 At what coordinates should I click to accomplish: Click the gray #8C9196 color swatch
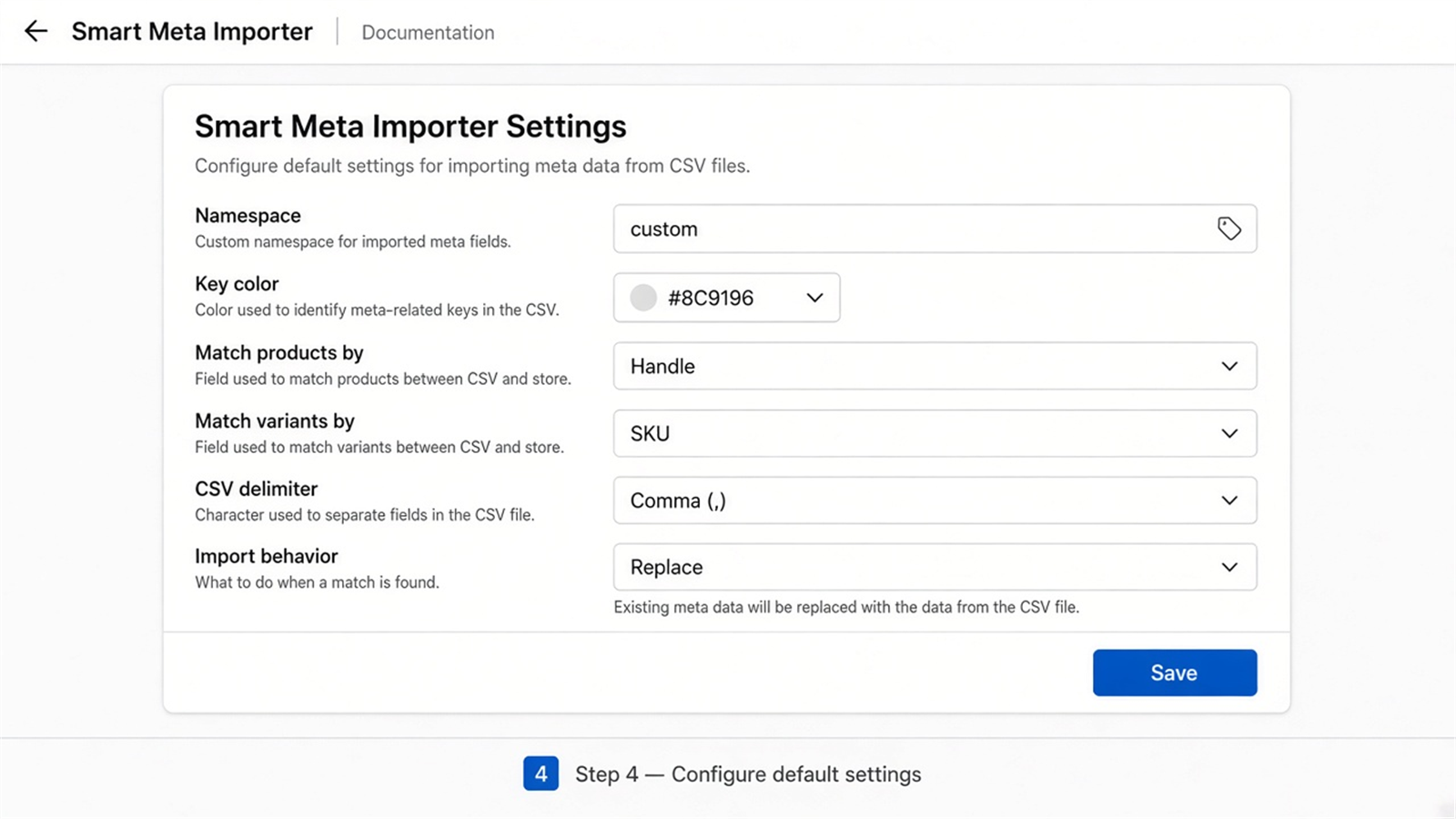click(x=643, y=298)
